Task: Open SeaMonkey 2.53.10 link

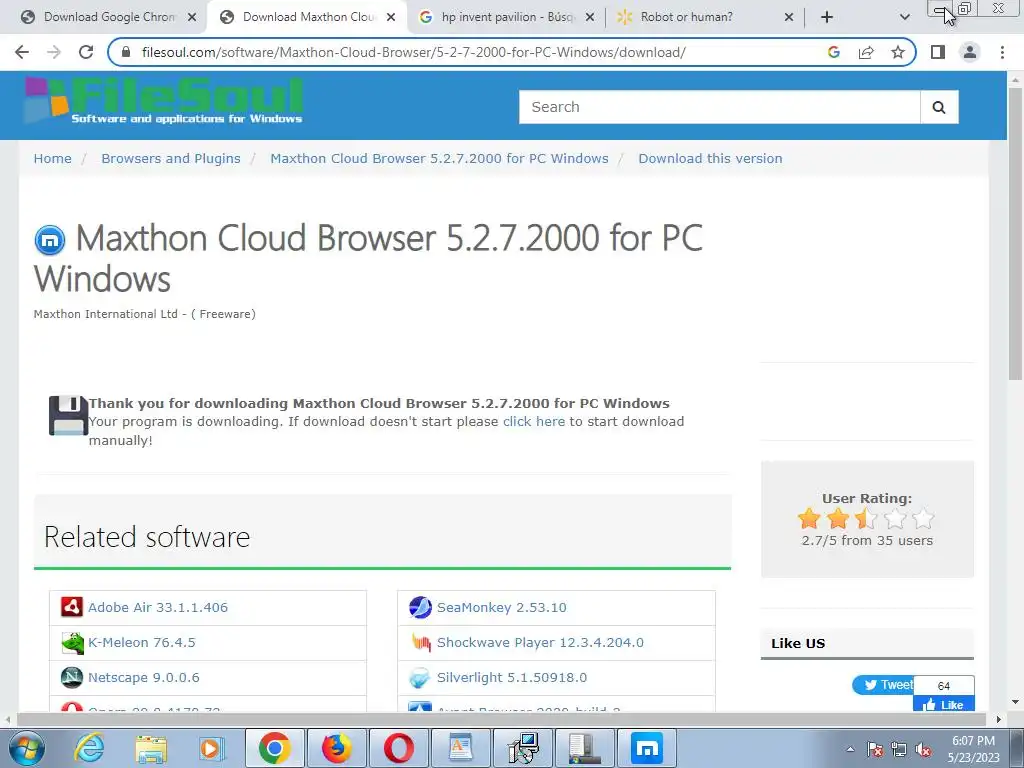Action: point(502,607)
